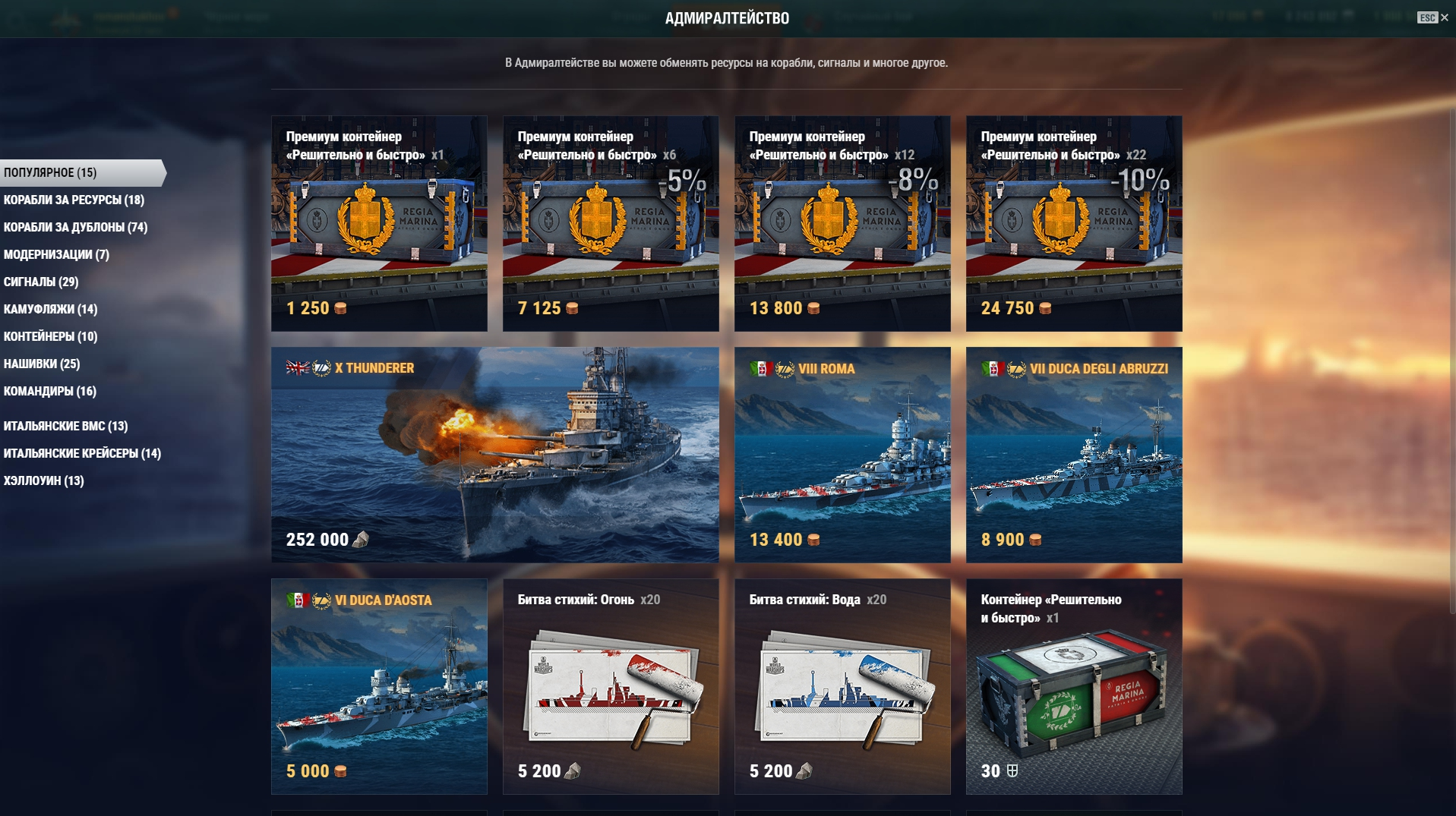
Task: Open the Корабли за ресурсы (18) category
Action: (x=74, y=200)
